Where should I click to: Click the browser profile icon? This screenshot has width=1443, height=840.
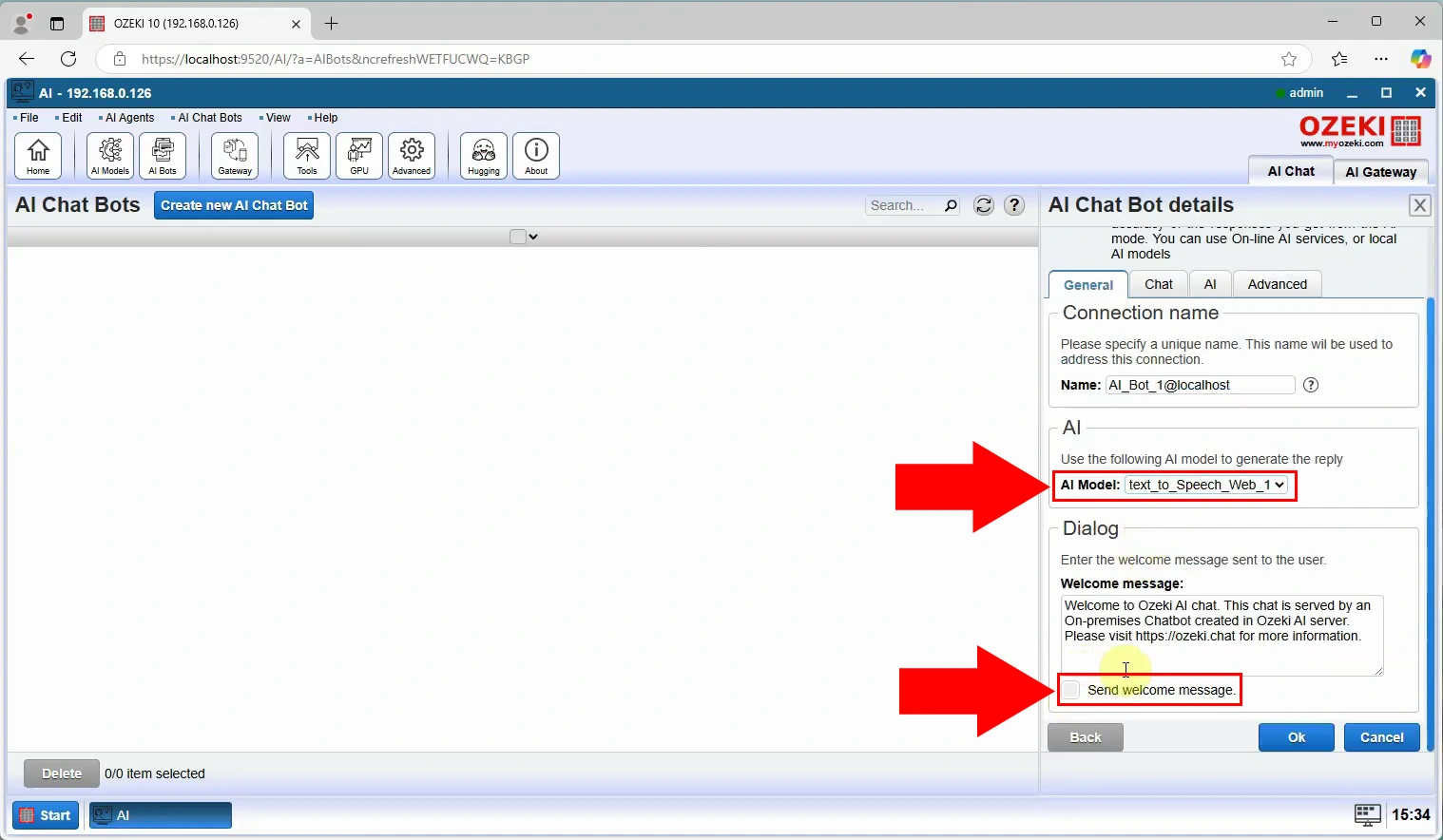21,23
